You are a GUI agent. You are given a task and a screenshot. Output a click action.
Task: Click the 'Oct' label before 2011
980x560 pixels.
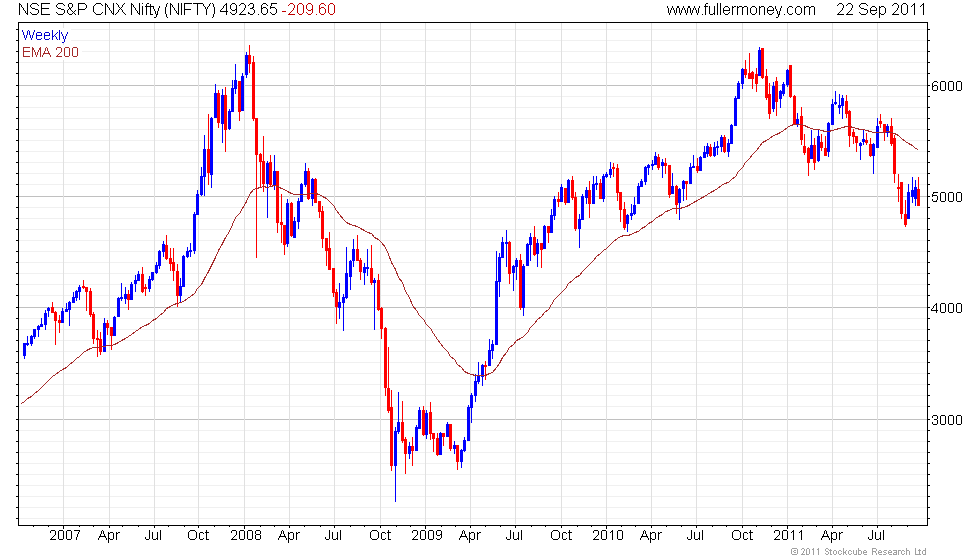(x=742, y=536)
